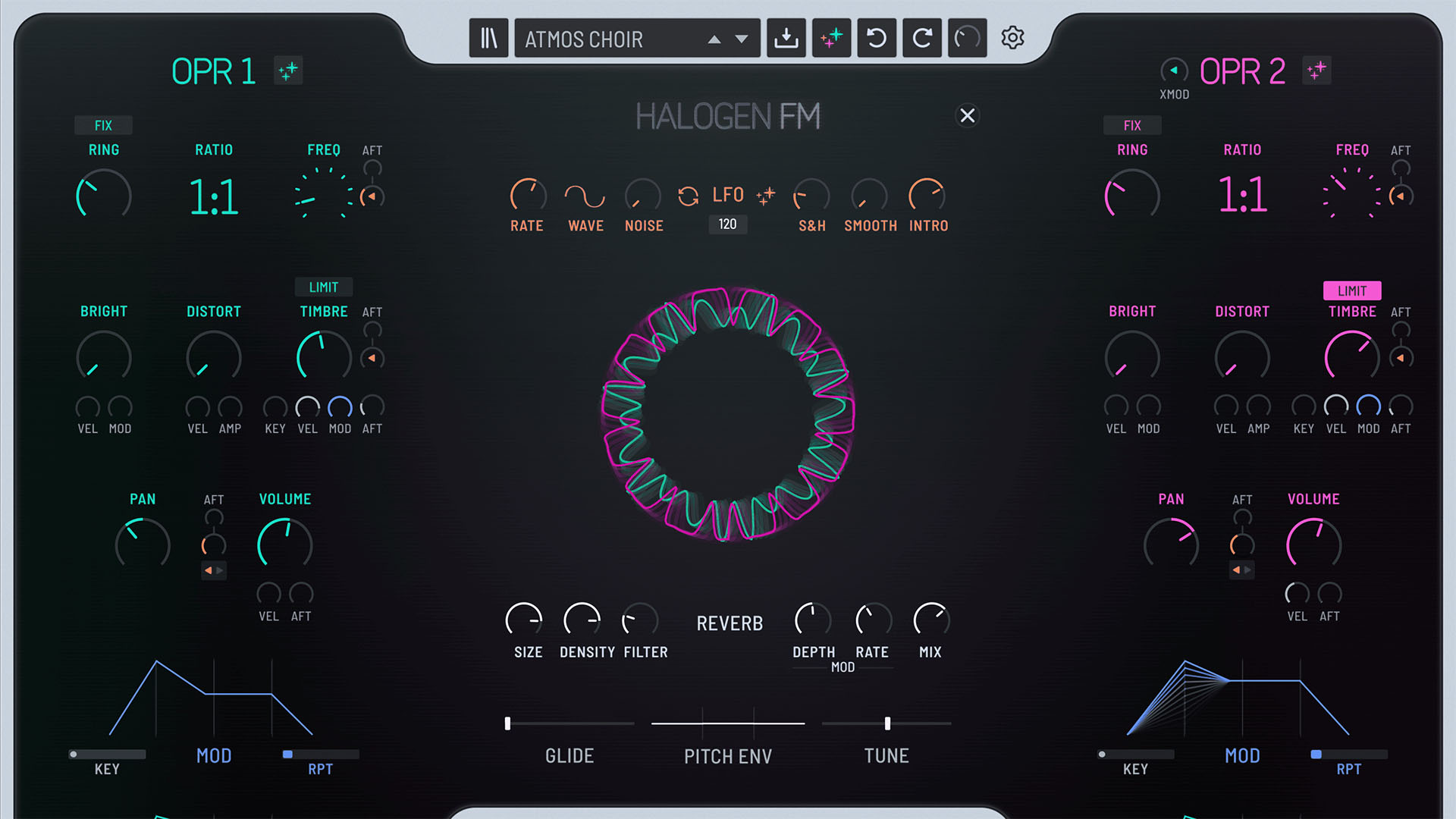Open the preset library browser icon
Viewport: 1456px width, 819px height.
(x=489, y=38)
